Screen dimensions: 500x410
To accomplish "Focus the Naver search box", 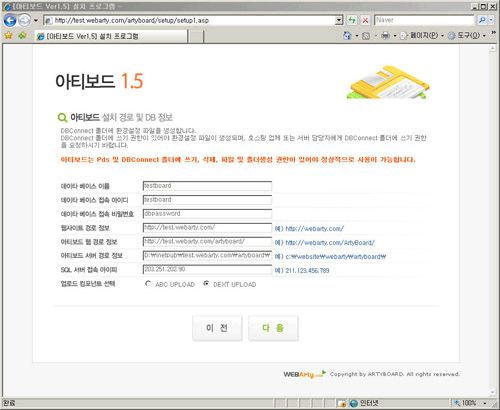I will pos(424,20).
